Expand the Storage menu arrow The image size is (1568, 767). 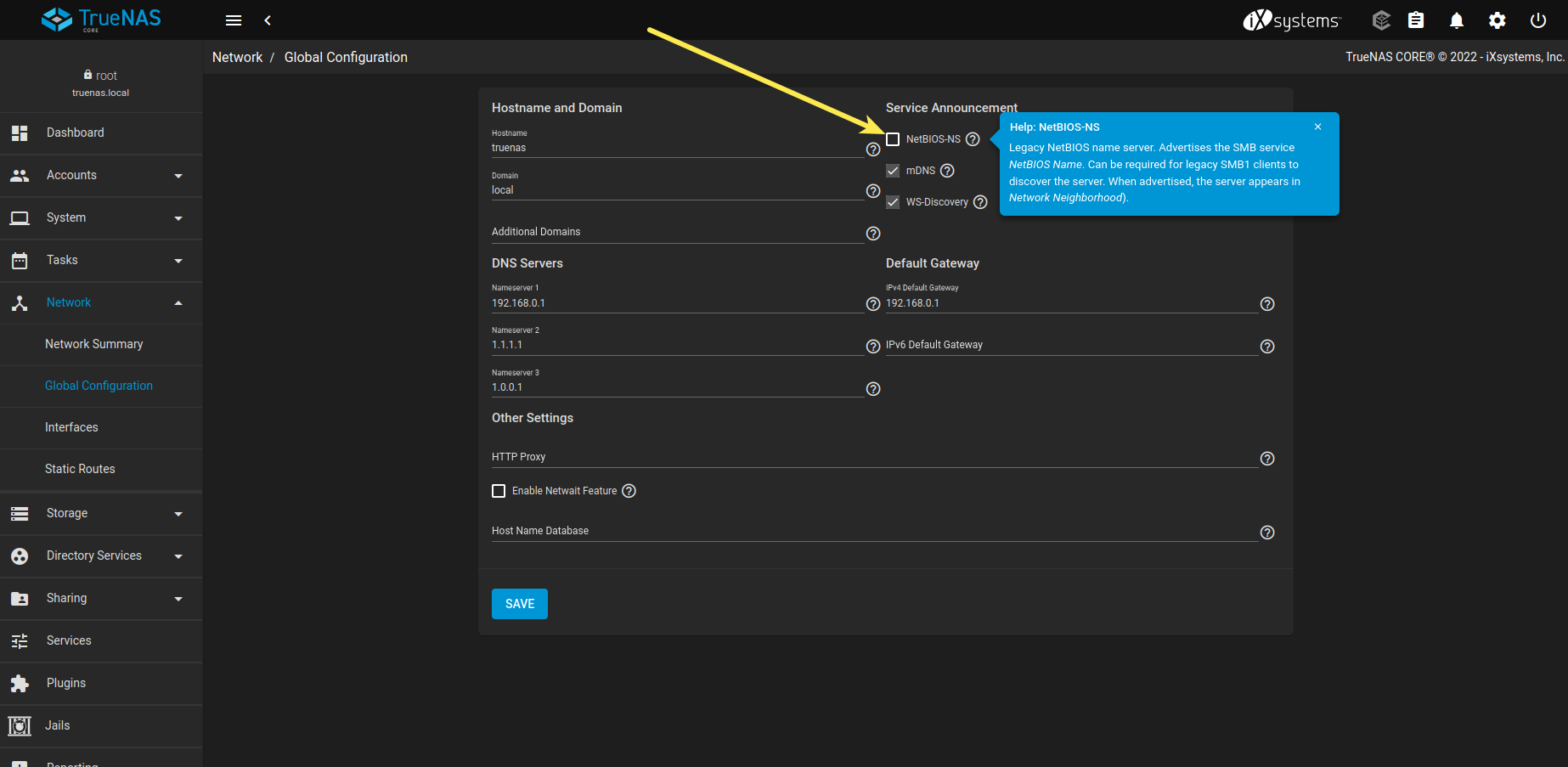(x=178, y=514)
